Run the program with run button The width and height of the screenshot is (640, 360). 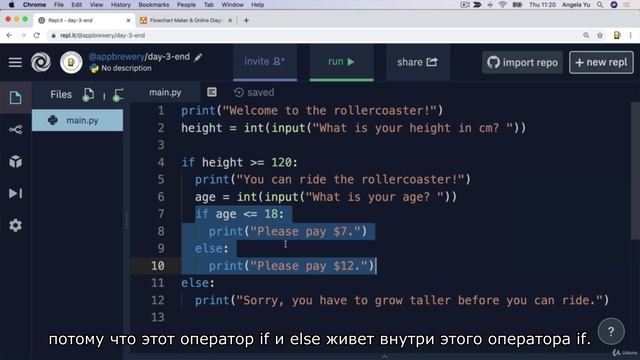click(x=342, y=62)
